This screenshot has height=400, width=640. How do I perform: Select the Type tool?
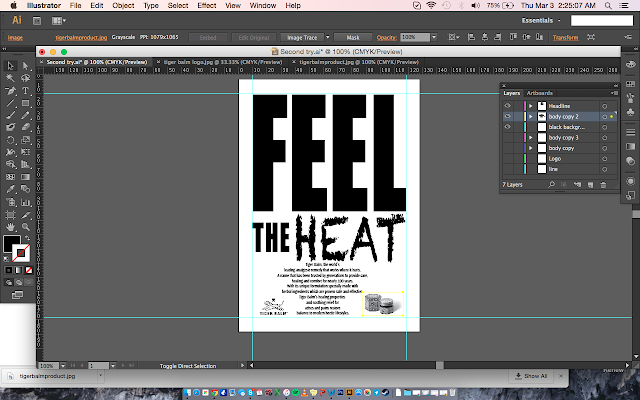(x=25, y=91)
